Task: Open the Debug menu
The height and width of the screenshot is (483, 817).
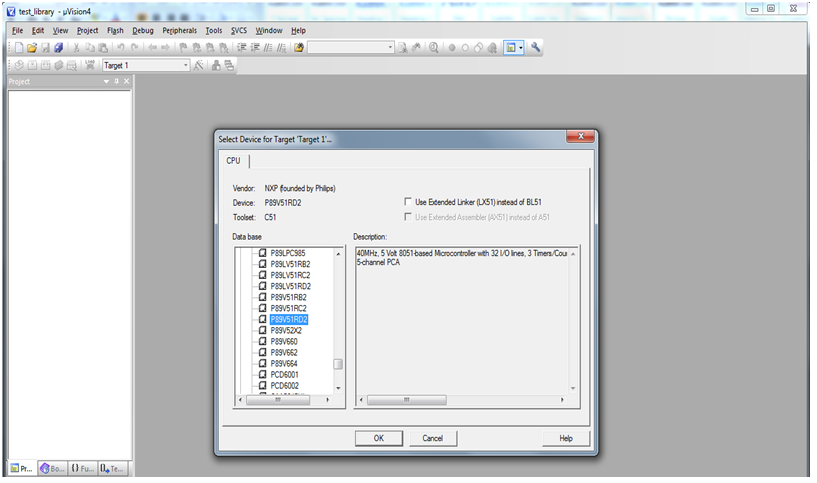Action: (x=143, y=30)
